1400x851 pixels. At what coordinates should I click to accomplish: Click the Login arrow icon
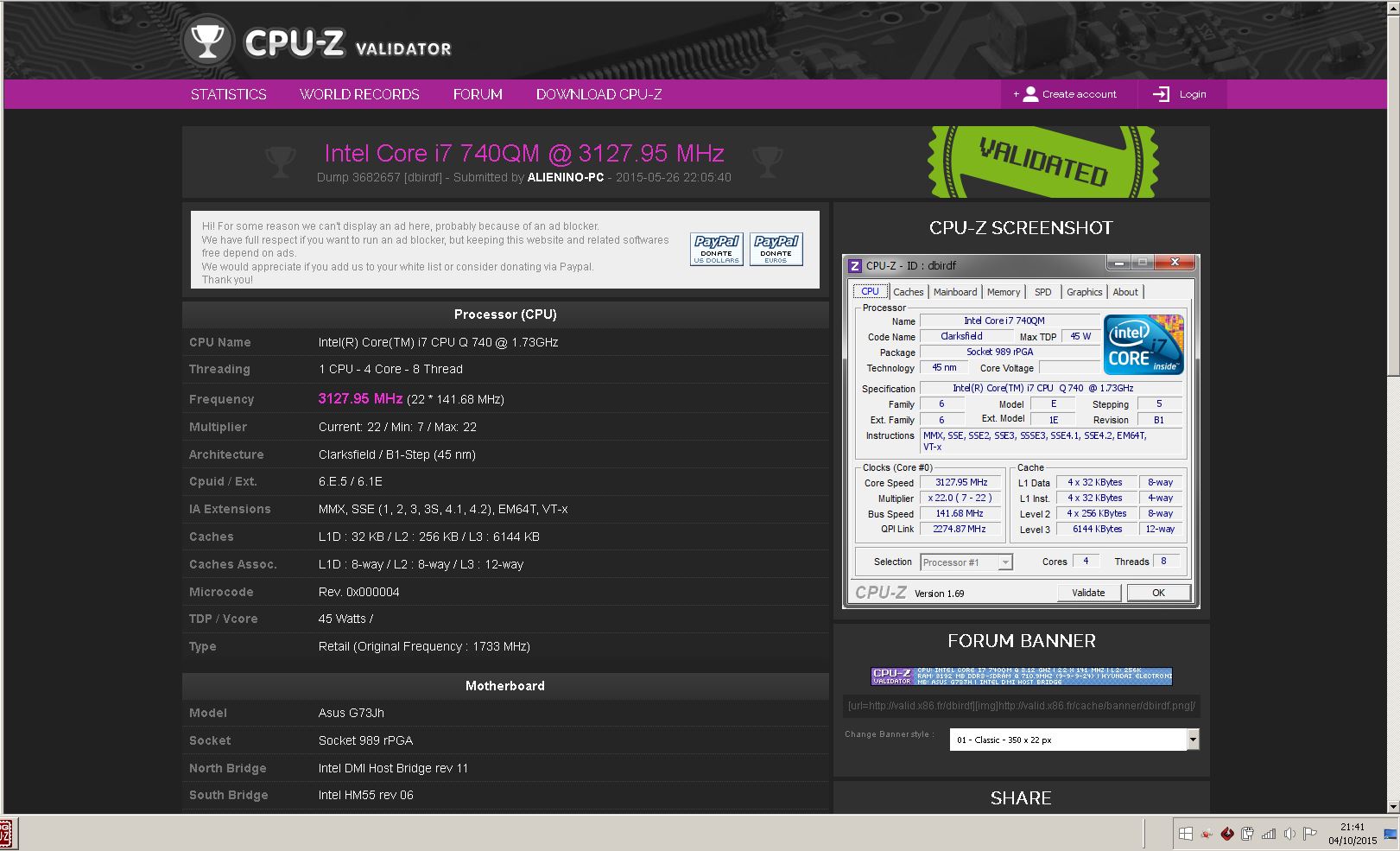(x=1161, y=94)
